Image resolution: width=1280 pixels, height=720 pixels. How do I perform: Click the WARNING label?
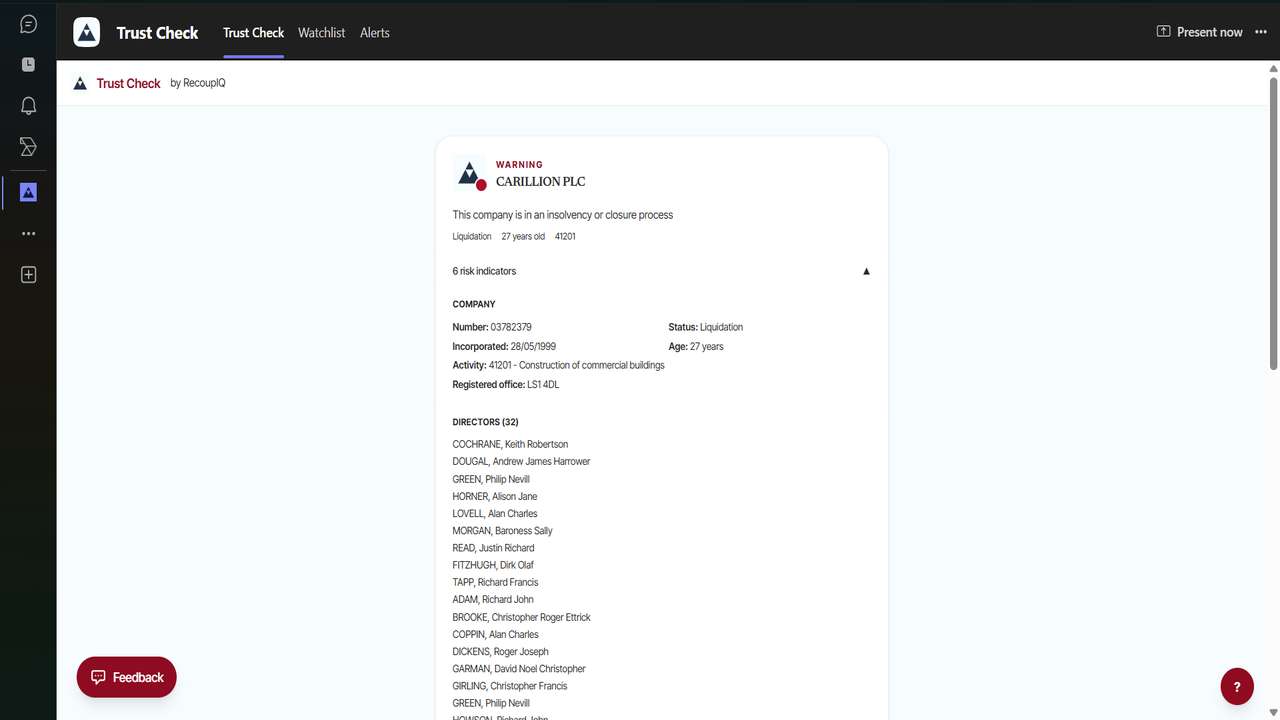coord(519,165)
